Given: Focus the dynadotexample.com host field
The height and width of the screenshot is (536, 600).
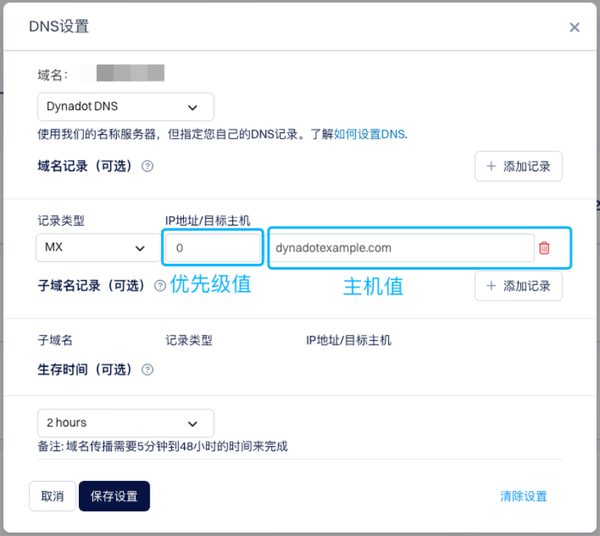Looking at the screenshot, I should pyautogui.click(x=402, y=248).
